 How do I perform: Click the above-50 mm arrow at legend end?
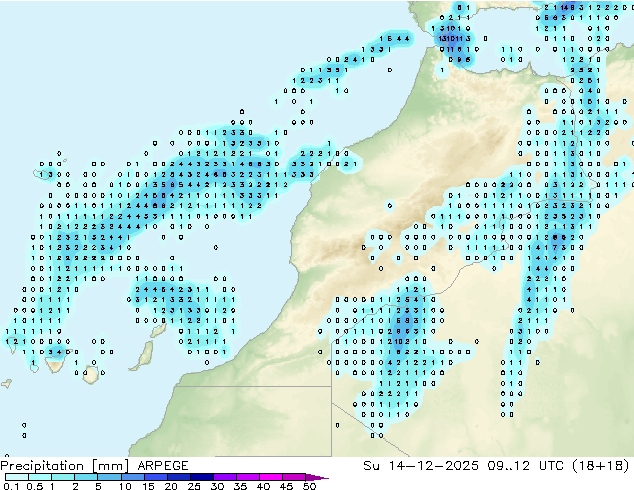(317, 477)
